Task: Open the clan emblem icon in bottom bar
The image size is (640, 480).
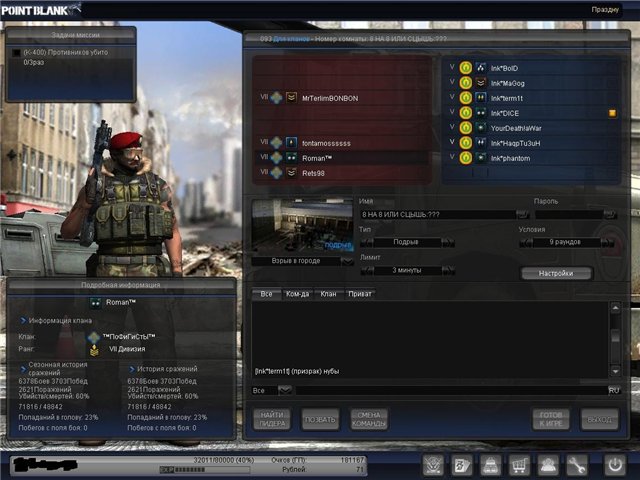Action: (x=433, y=465)
